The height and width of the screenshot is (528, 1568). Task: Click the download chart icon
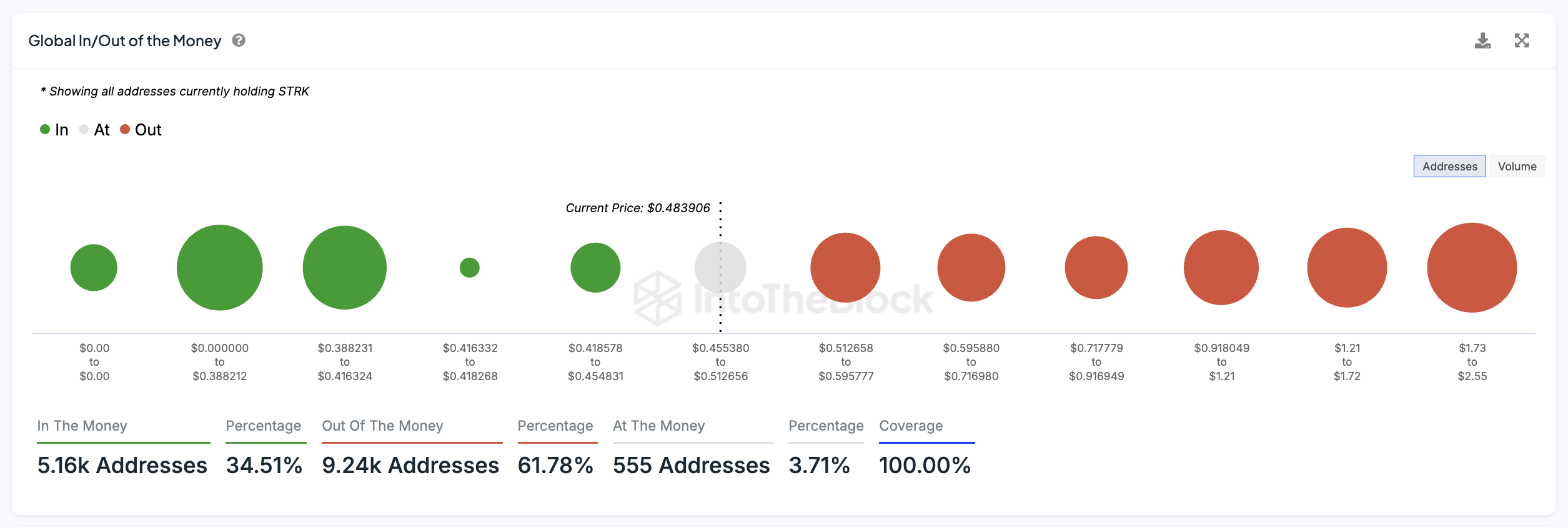pyautogui.click(x=1482, y=41)
